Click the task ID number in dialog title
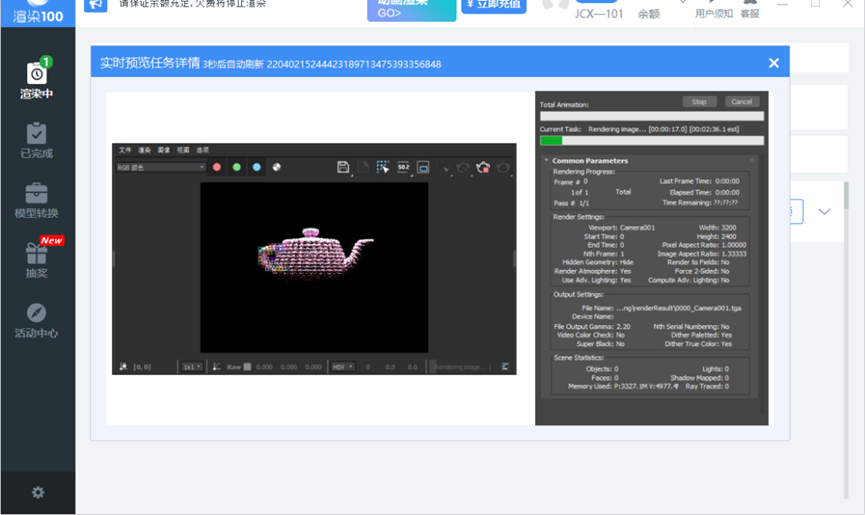The image size is (865, 515). coord(354,64)
